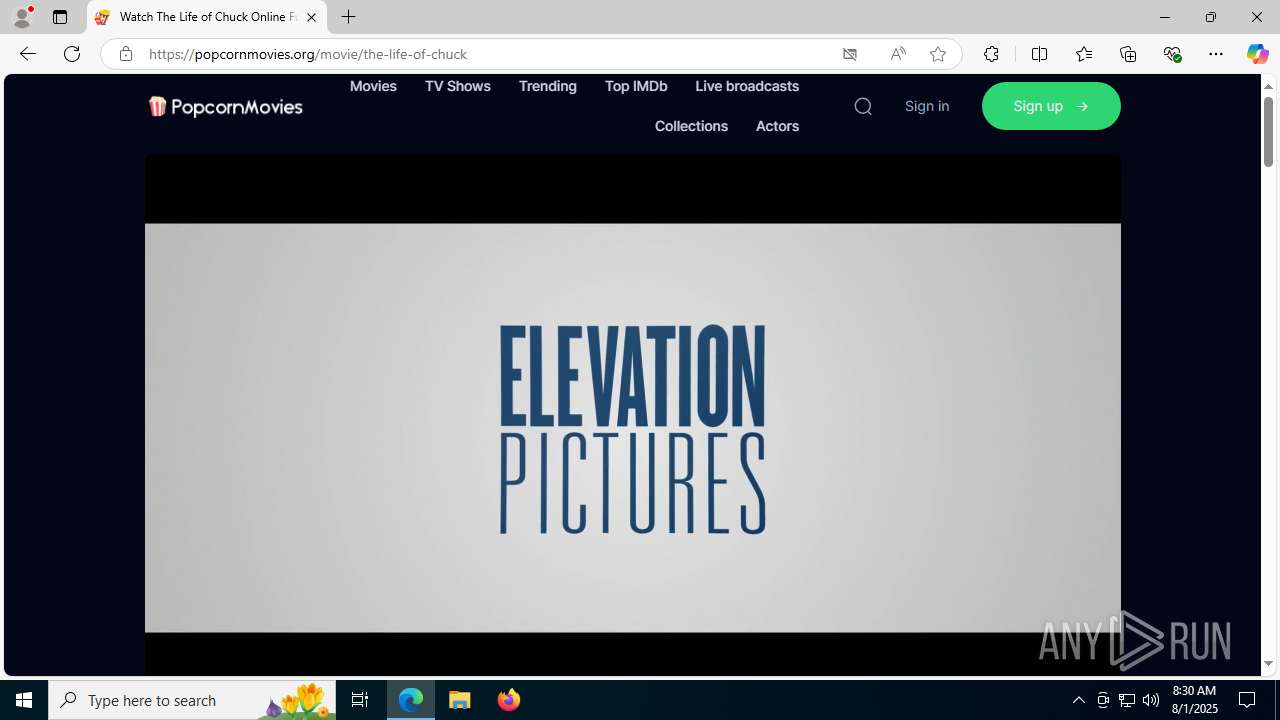Click the page vertical scrollbar thumb
This screenshot has height=720, width=1280.
pyautogui.click(x=1268, y=130)
